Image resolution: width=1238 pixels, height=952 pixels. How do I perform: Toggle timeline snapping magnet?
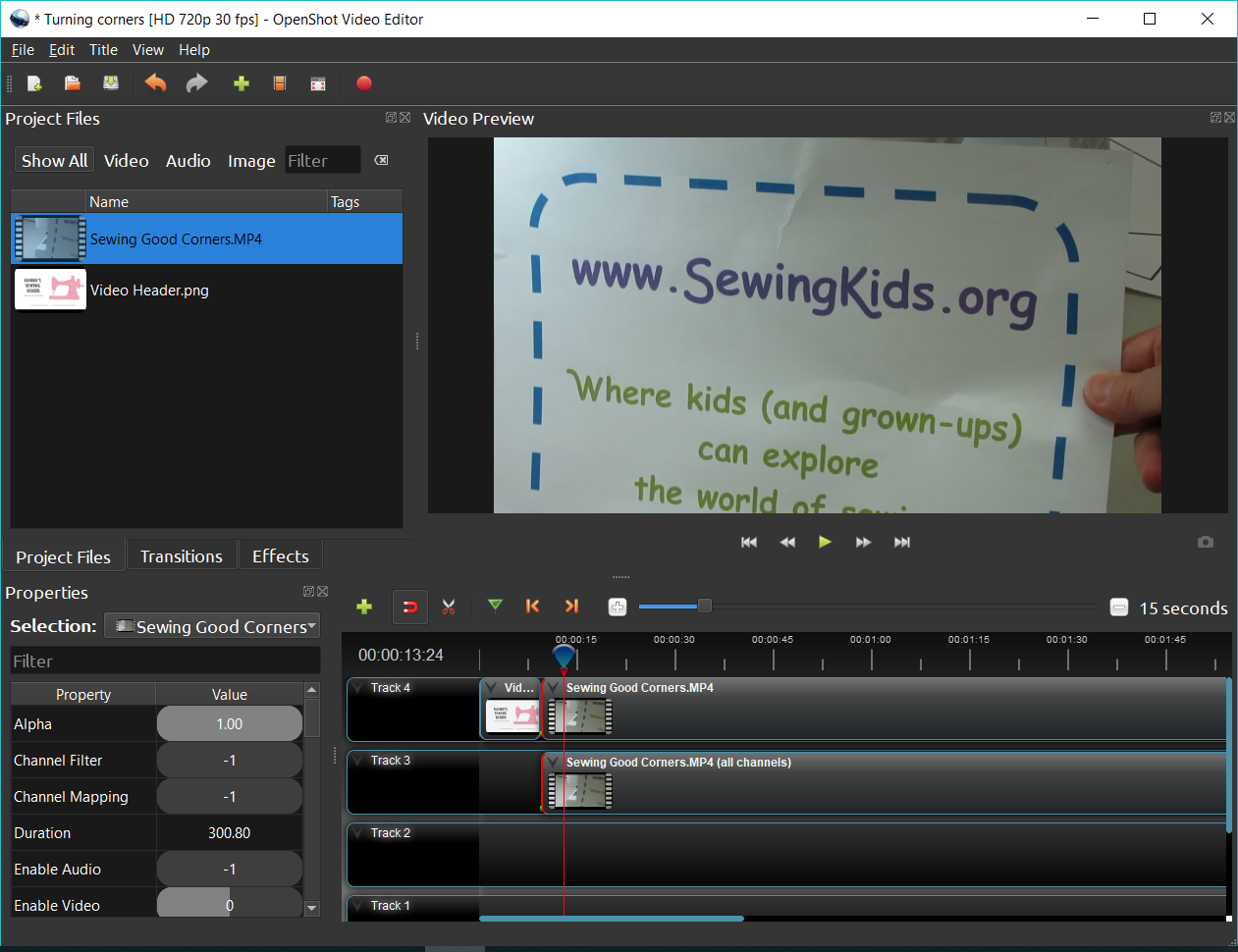410,607
